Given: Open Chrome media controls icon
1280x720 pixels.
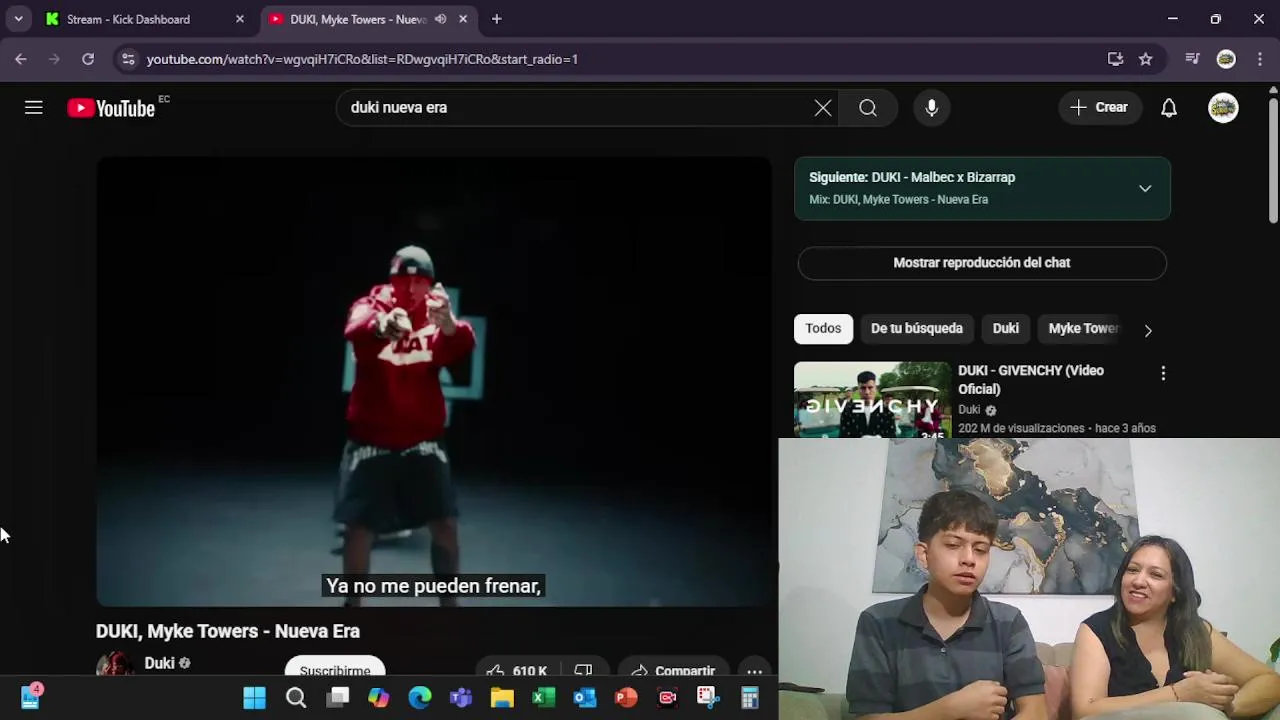Looking at the screenshot, I should click(1192, 59).
